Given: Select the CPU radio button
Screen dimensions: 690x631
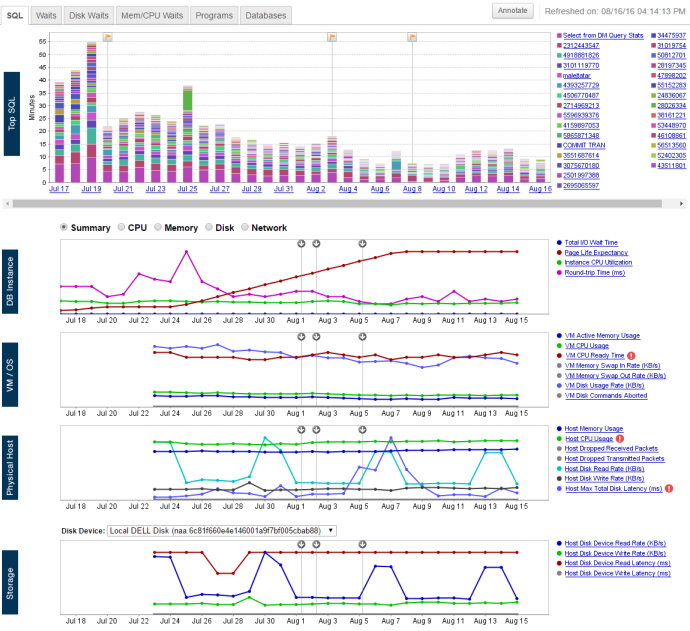Looking at the screenshot, I should pos(121,227).
